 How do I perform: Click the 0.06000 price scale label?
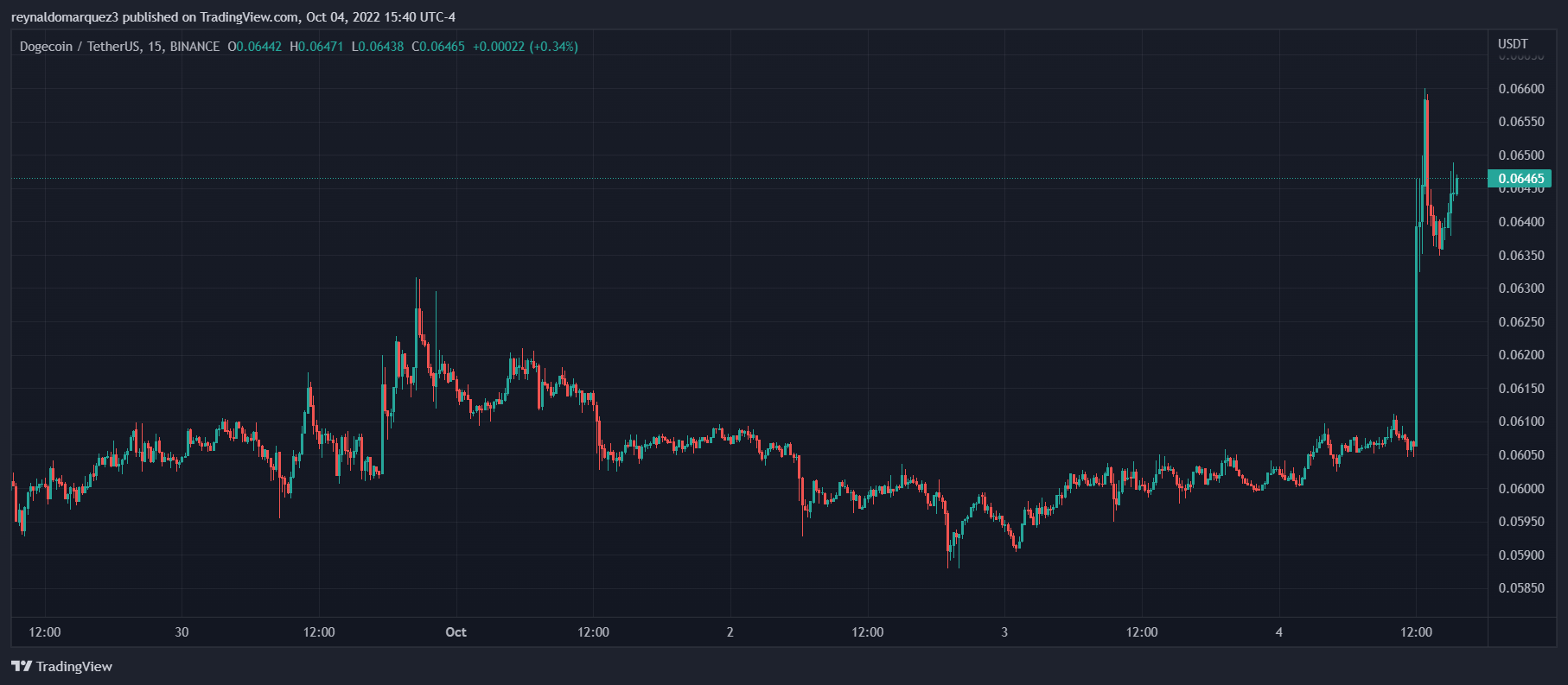(1521, 489)
